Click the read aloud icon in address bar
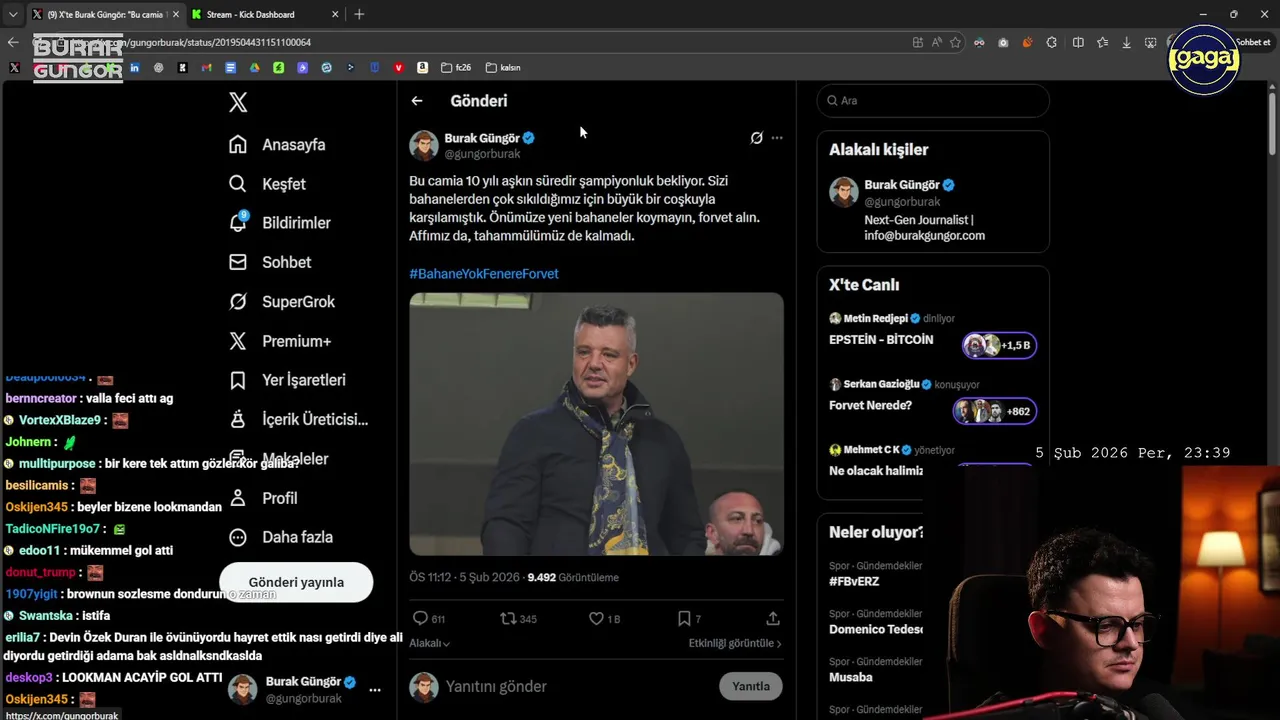The image size is (1280, 720). tap(937, 42)
